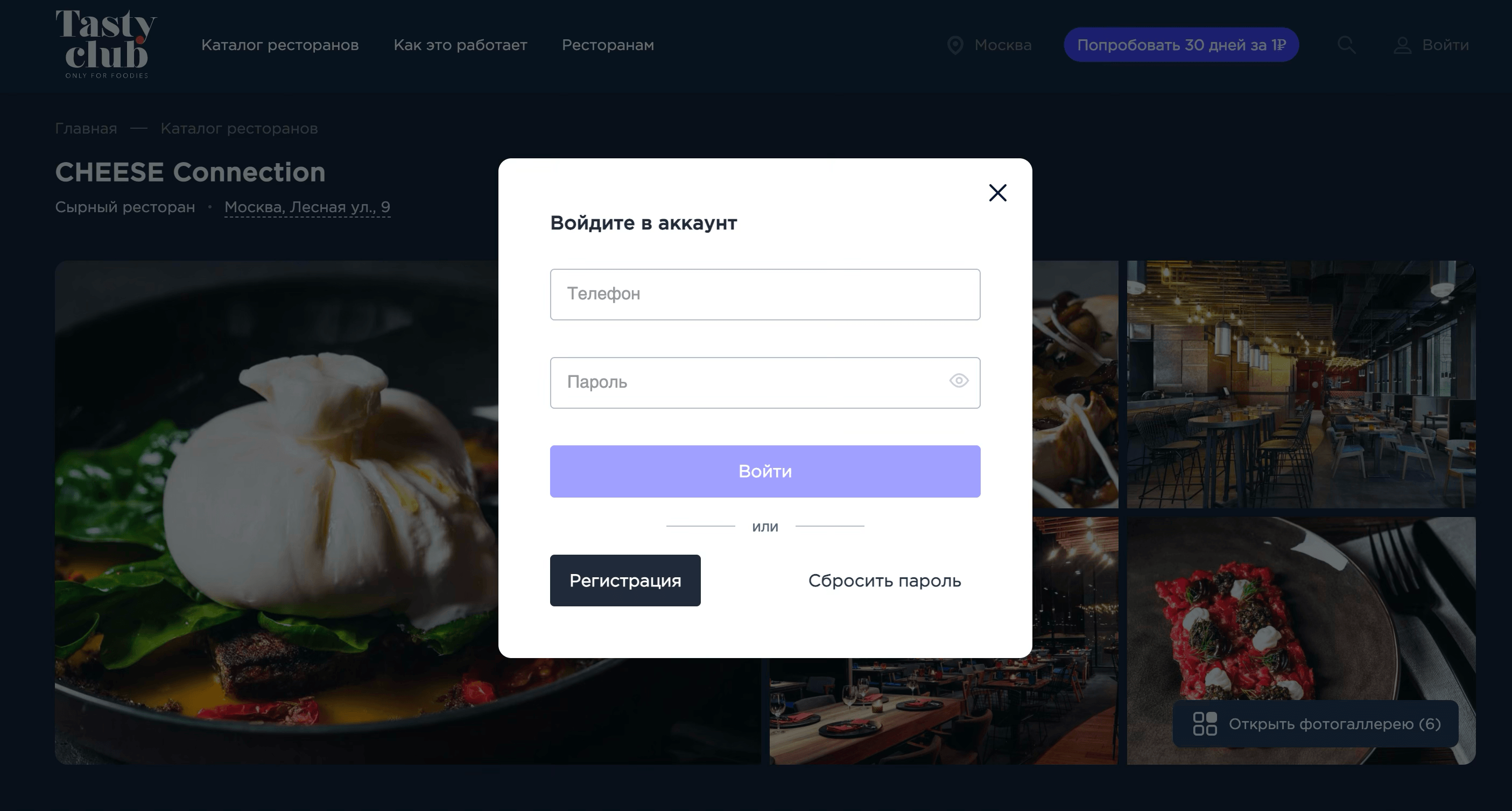Open the Каталог ресторанов menu item
Viewport: 1512px width, 811px height.
280,45
